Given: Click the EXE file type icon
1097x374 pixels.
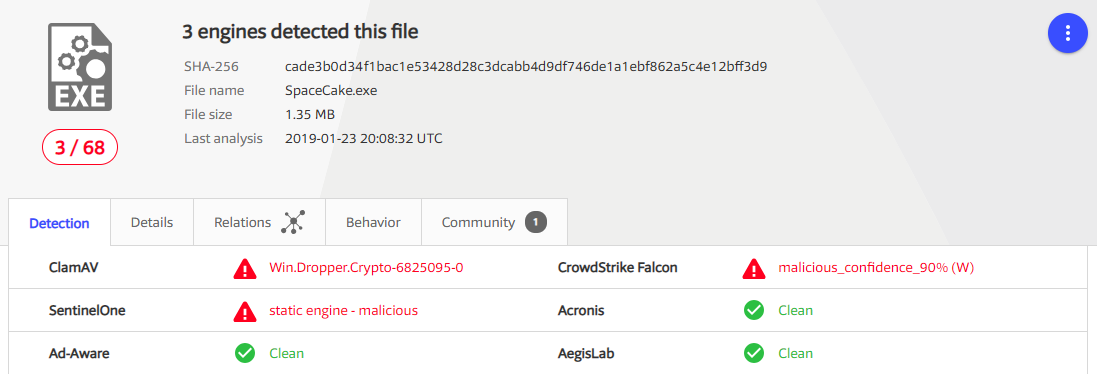Looking at the screenshot, I should [80, 66].
